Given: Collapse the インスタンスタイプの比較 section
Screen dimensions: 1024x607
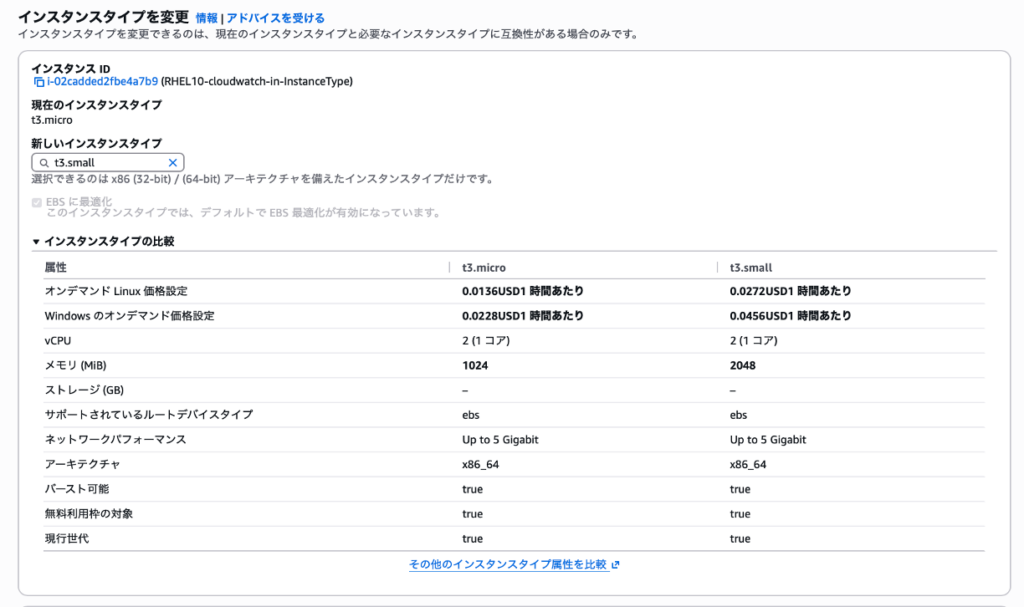Looking at the screenshot, I should (37, 242).
